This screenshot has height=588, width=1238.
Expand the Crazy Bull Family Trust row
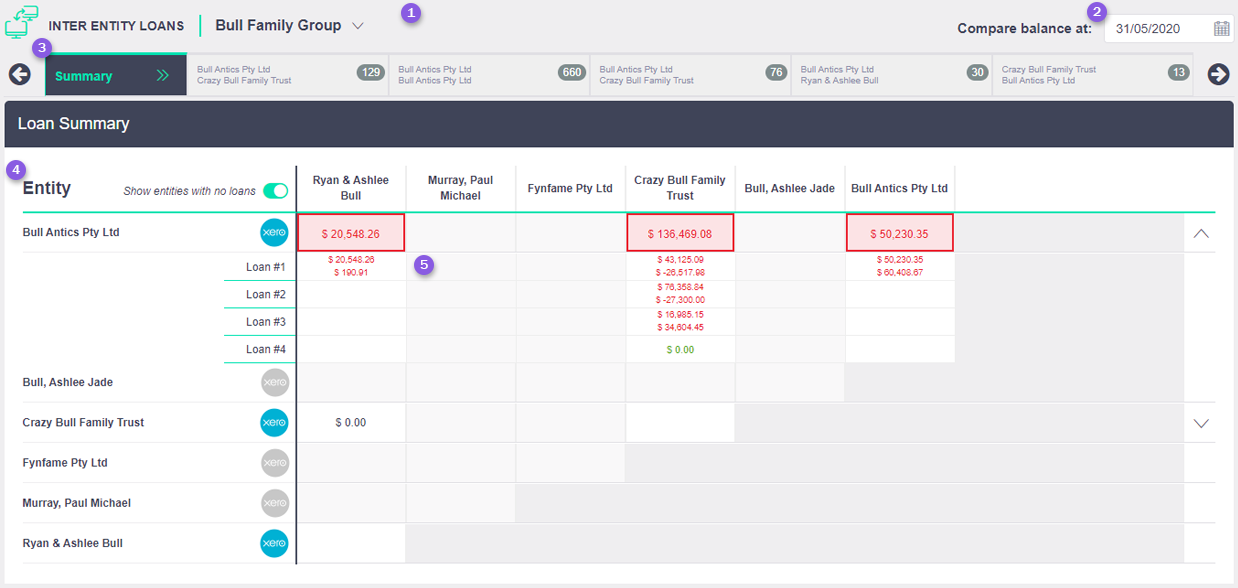point(1201,422)
